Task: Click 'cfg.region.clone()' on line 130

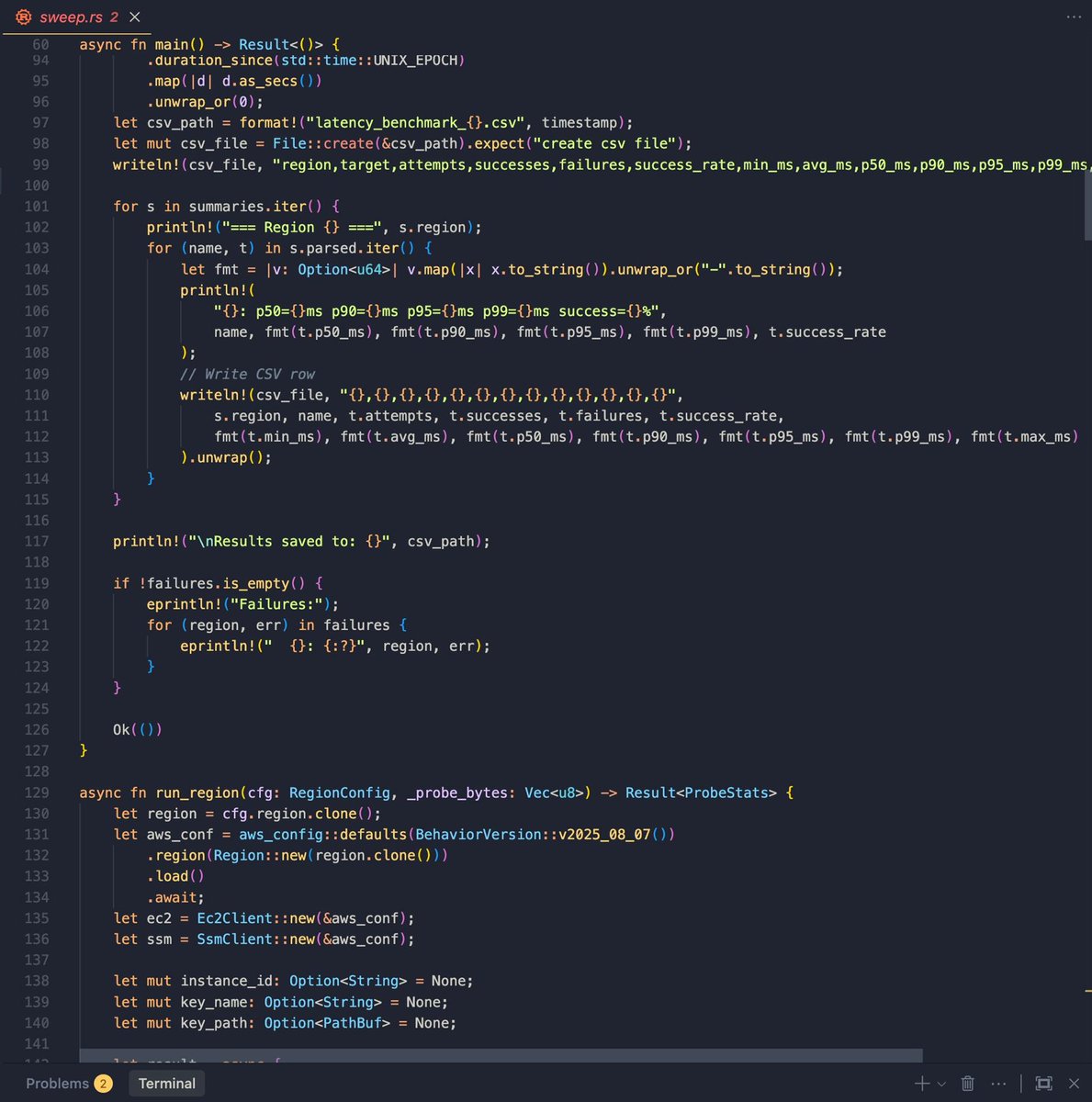Action: coord(298,814)
